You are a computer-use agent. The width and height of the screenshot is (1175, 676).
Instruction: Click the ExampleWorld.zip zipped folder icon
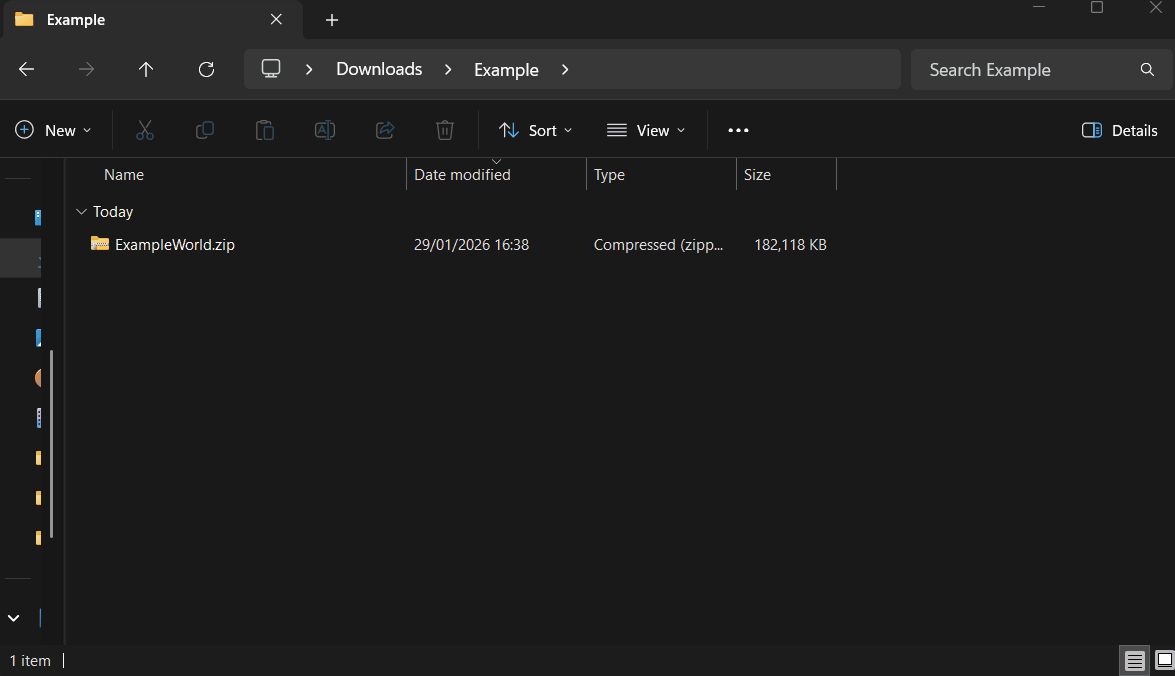point(100,244)
